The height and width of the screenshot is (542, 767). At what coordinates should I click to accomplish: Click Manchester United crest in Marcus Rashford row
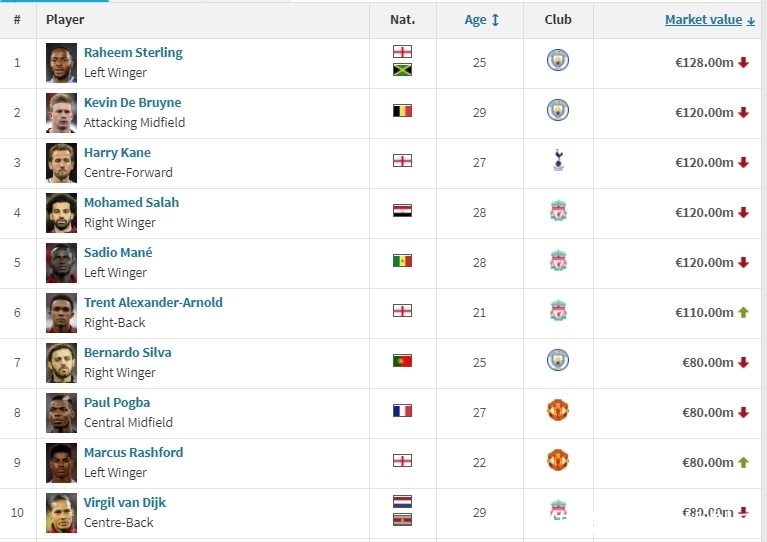[x=558, y=461]
